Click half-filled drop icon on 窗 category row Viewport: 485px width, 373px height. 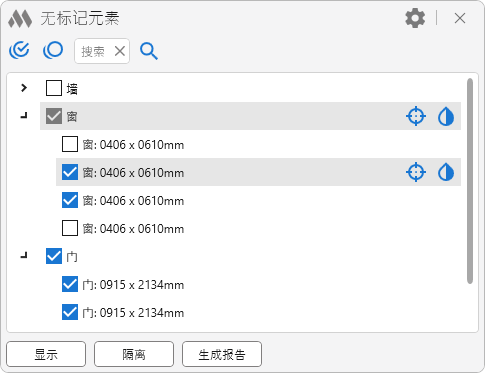click(x=446, y=116)
